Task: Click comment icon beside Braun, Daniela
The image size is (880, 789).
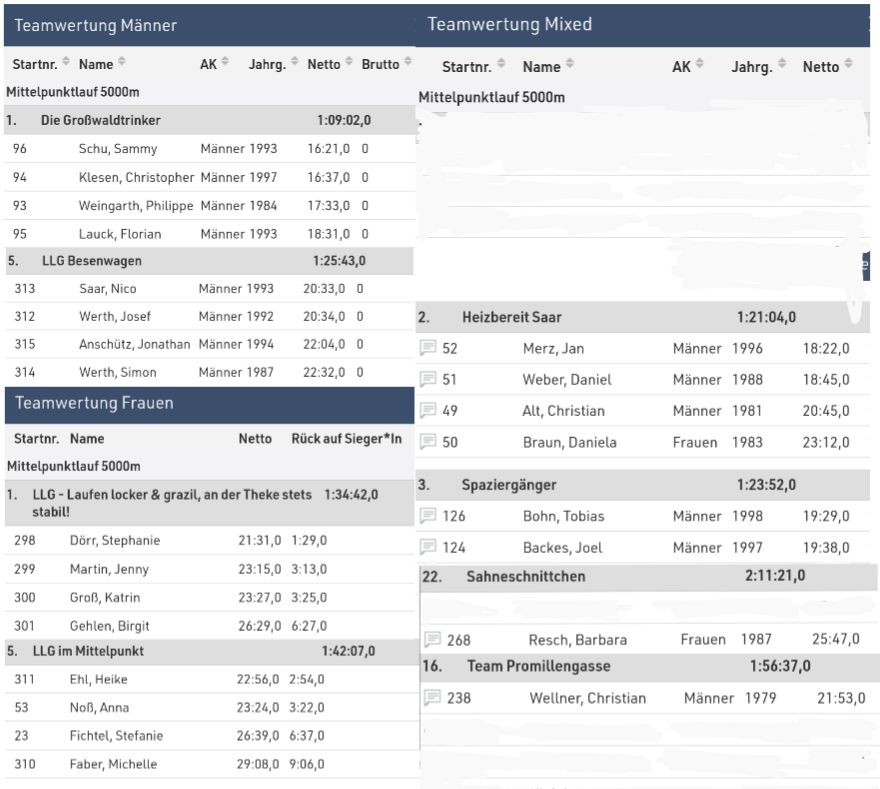Action: click(429, 442)
